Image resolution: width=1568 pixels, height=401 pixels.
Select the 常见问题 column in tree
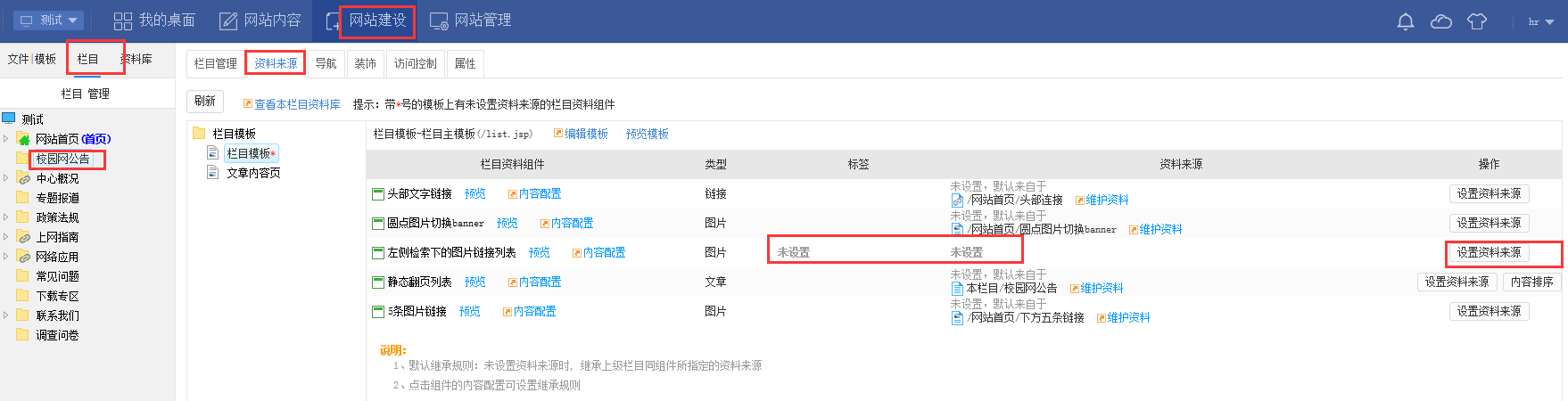click(57, 276)
